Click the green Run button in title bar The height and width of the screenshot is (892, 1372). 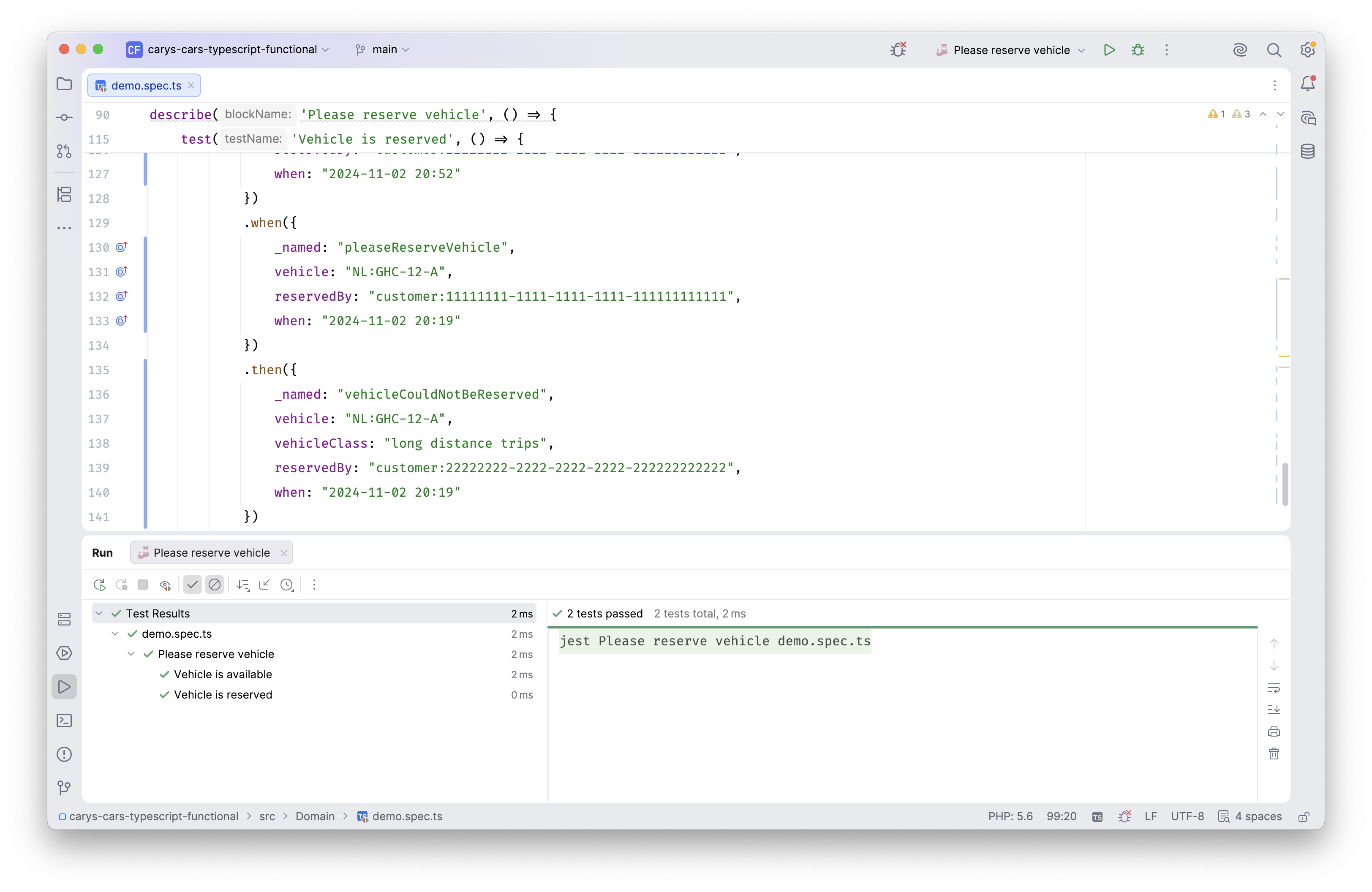click(1108, 50)
